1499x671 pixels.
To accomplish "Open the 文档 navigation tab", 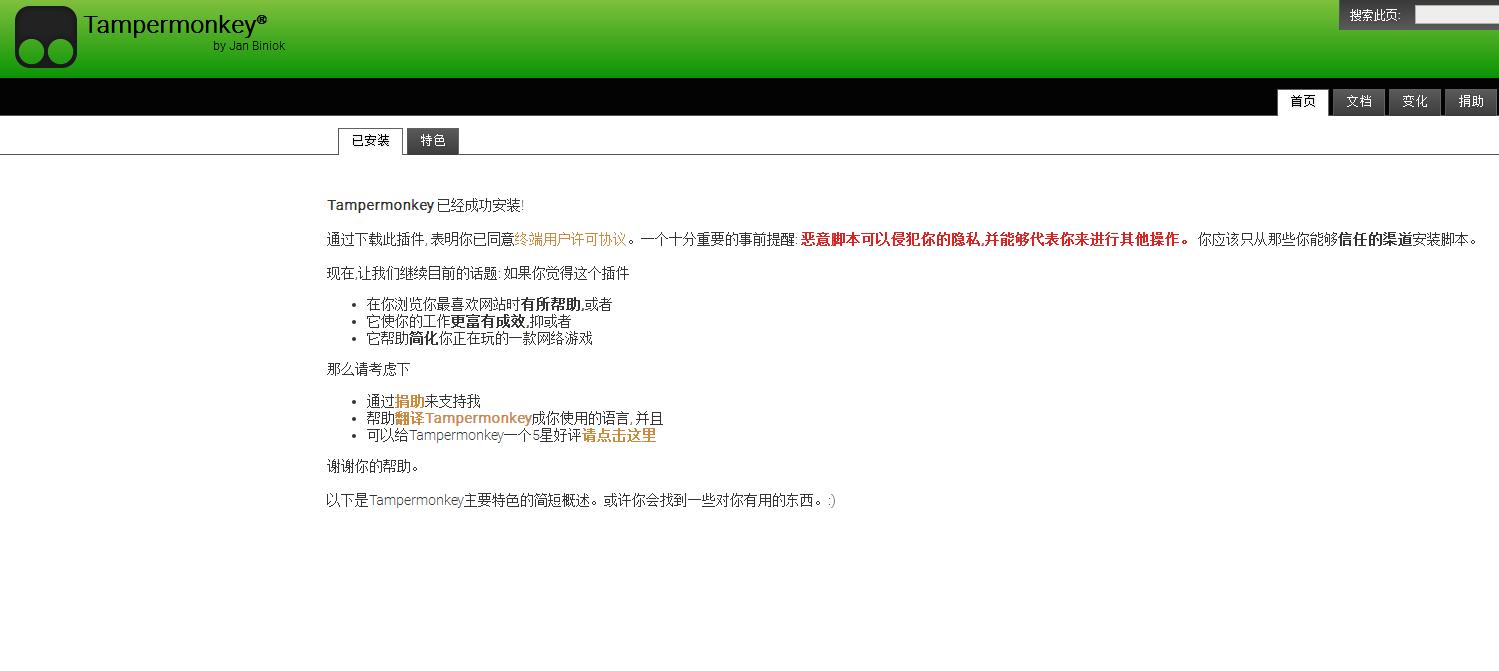I will pos(1359,102).
